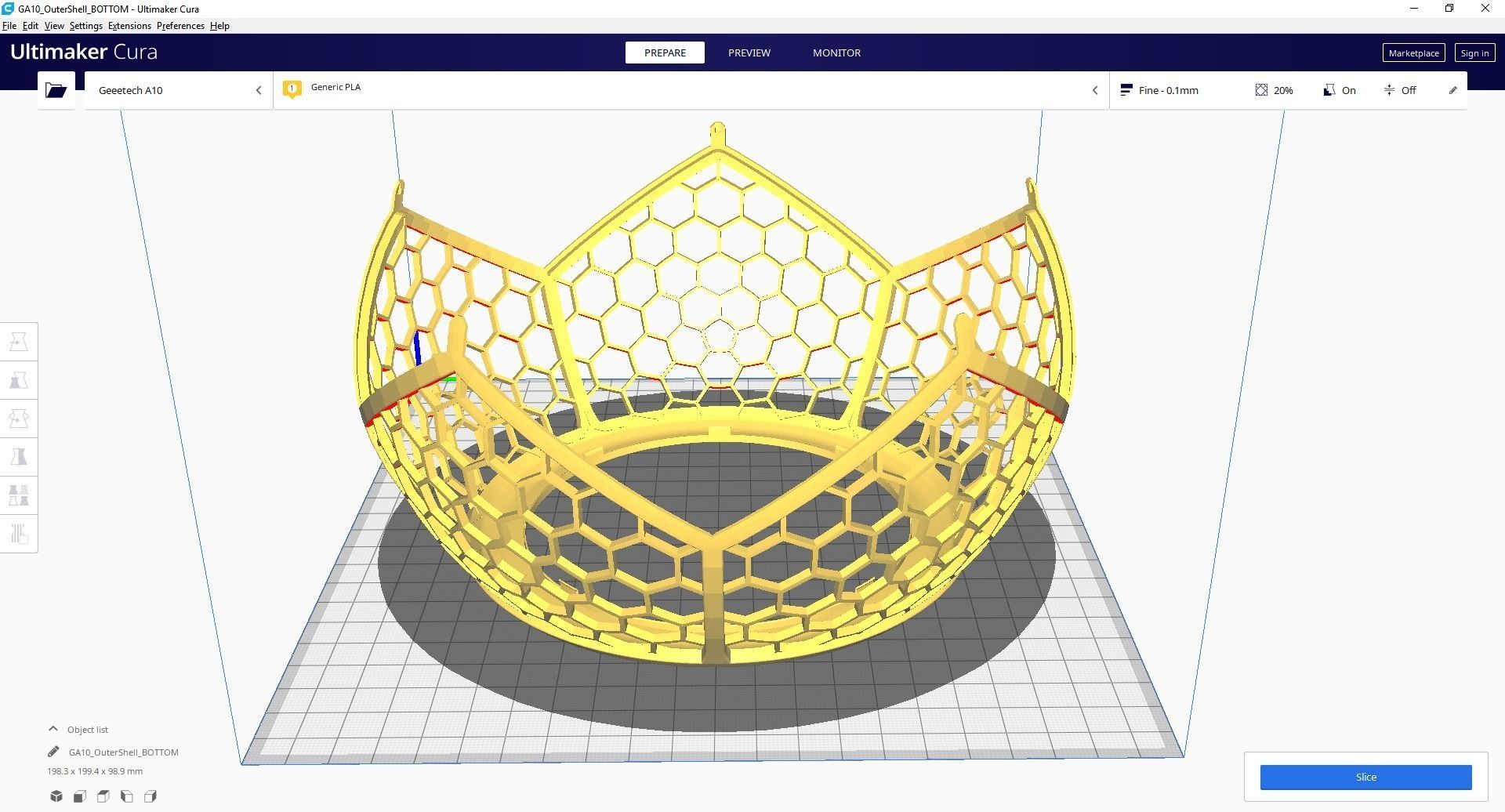The width and height of the screenshot is (1505, 812).
Task: Open the Help menu
Action: coord(219,26)
